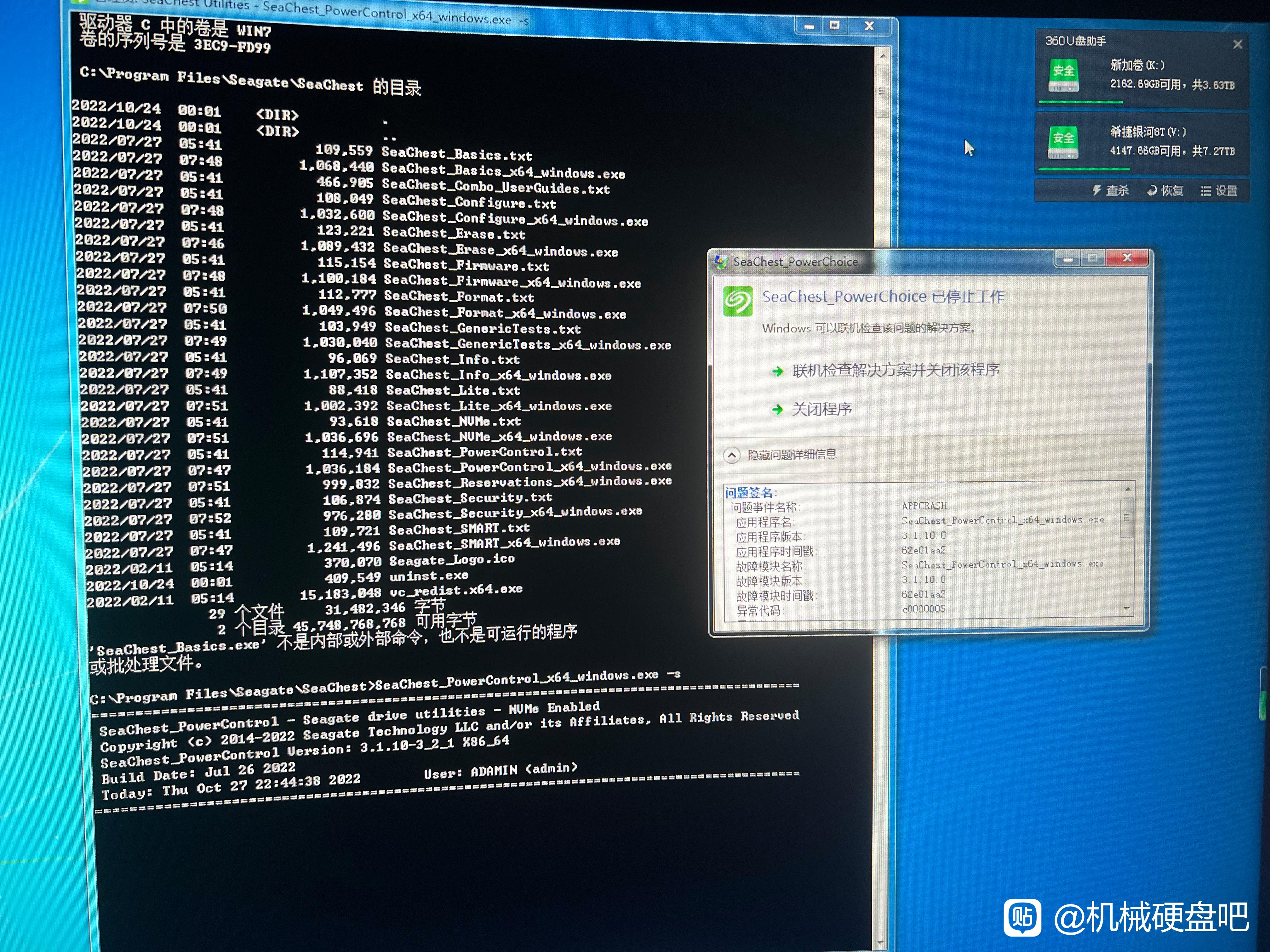
Task: Click 查杀 scan button in 360 U盘助手
Action: click(x=1110, y=190)
